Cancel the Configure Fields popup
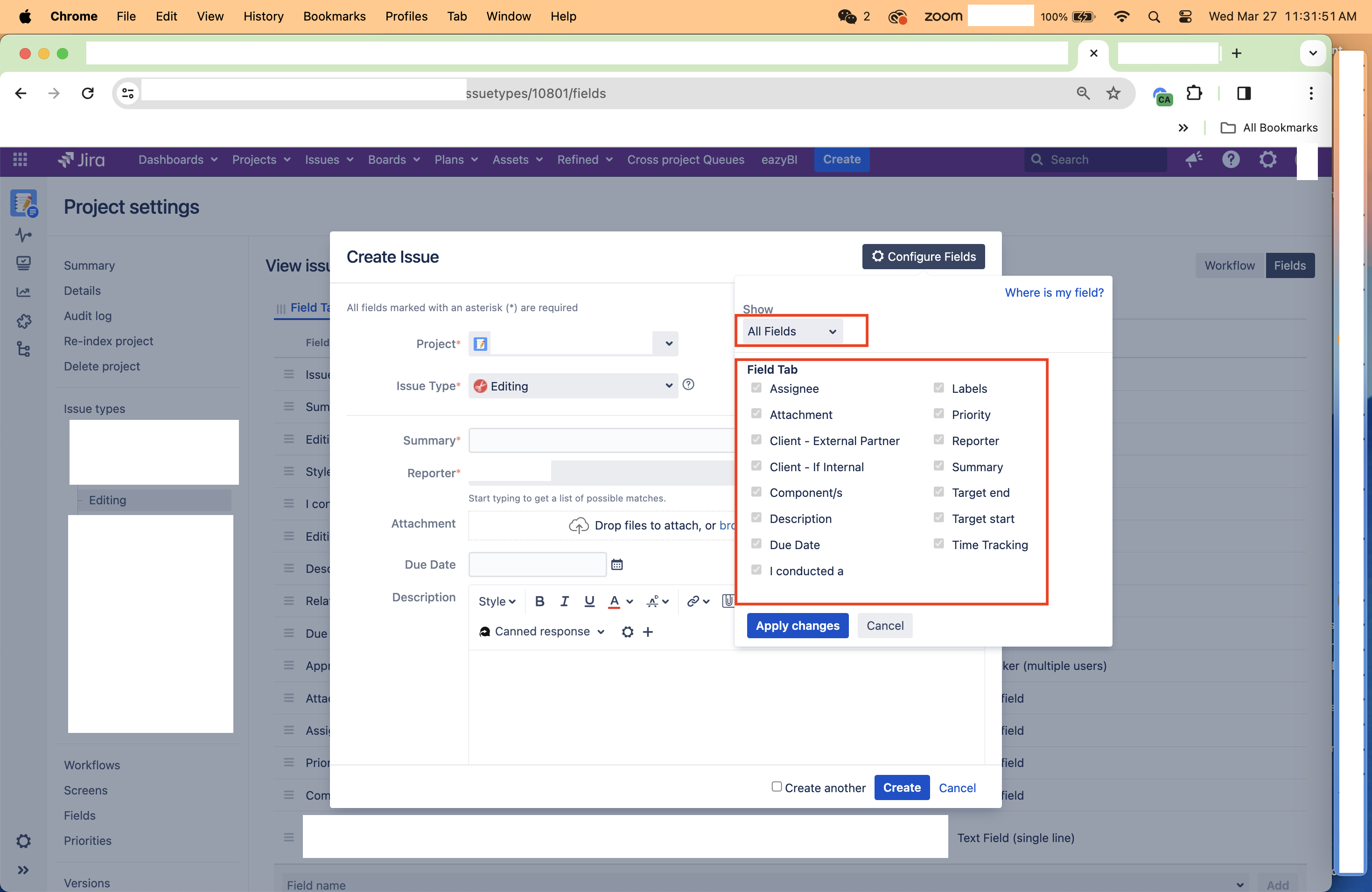The width and height of the screenshot is (1372, 892). [885, 626]
